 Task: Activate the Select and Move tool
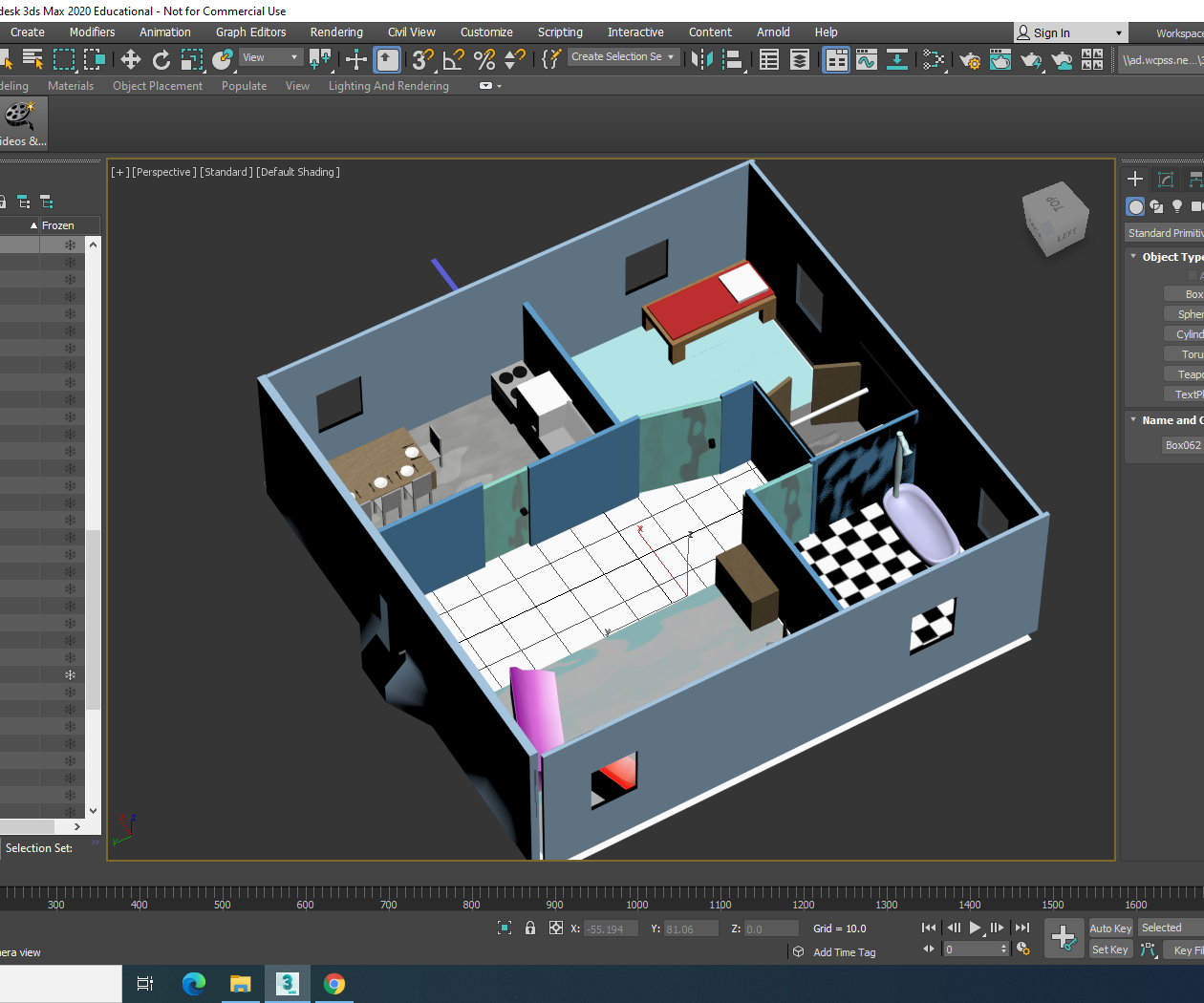click(x=131, y=59)
